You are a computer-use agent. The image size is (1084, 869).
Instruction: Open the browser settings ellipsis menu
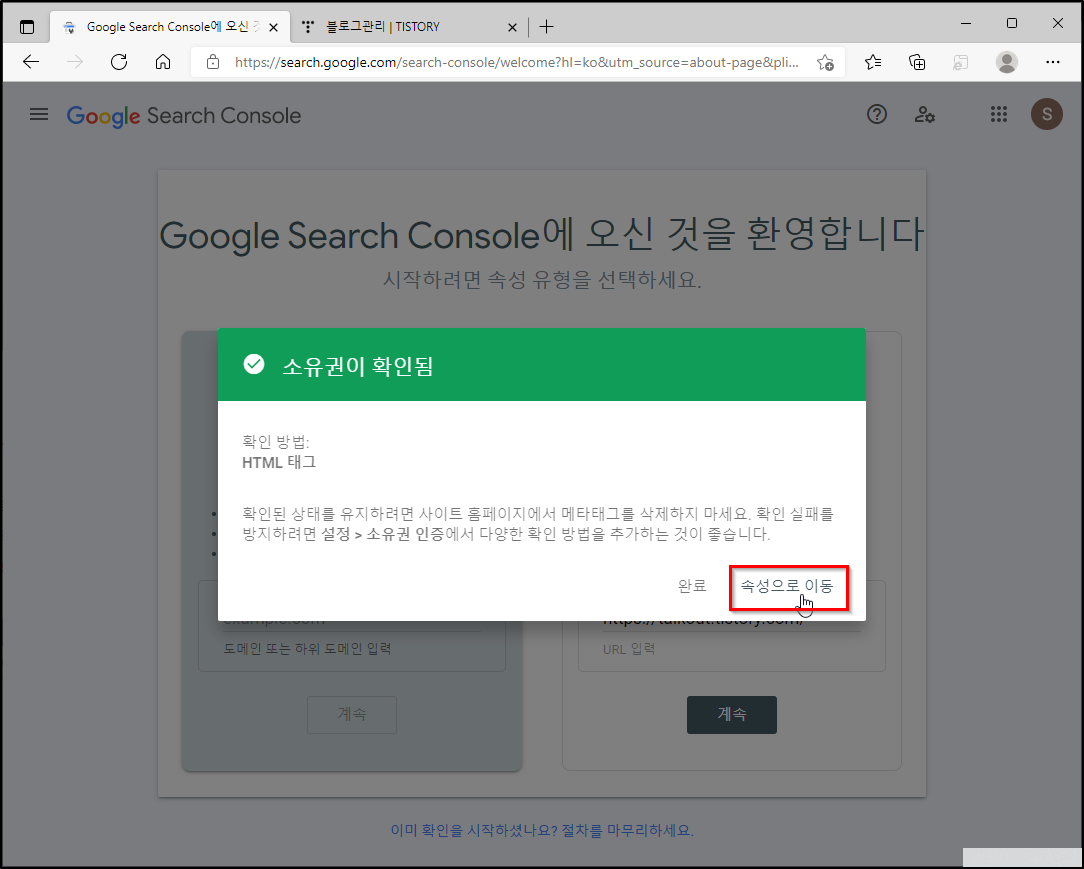pos(1052,62)
